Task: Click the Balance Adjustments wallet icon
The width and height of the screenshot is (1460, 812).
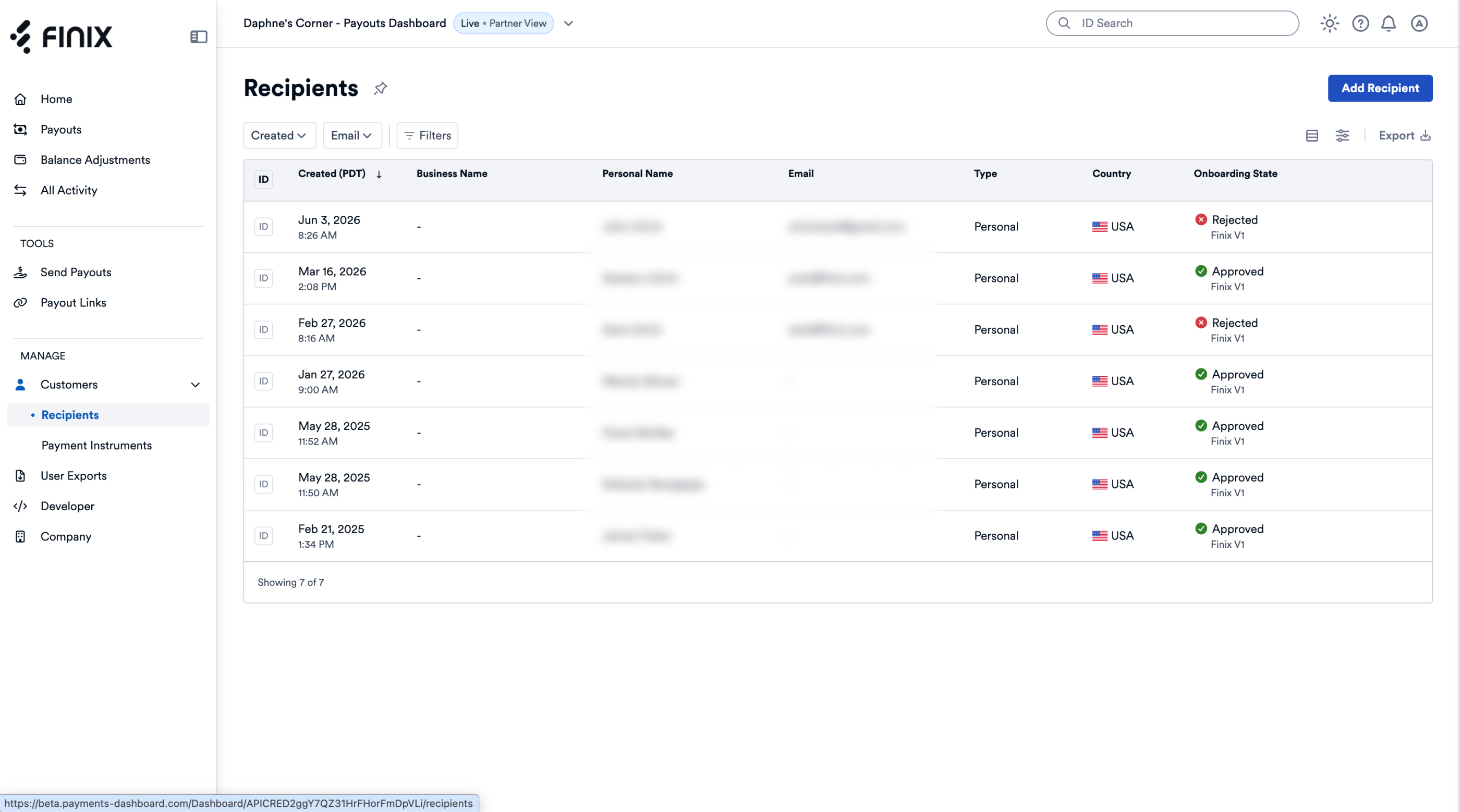Action: 20,160
